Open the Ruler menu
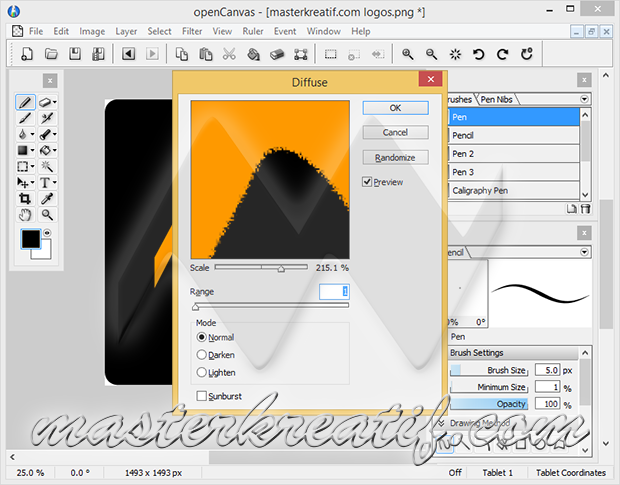Image resolution: width=620 pixels, height=485 pixels. pyautogui.click(x=253, y=31)
